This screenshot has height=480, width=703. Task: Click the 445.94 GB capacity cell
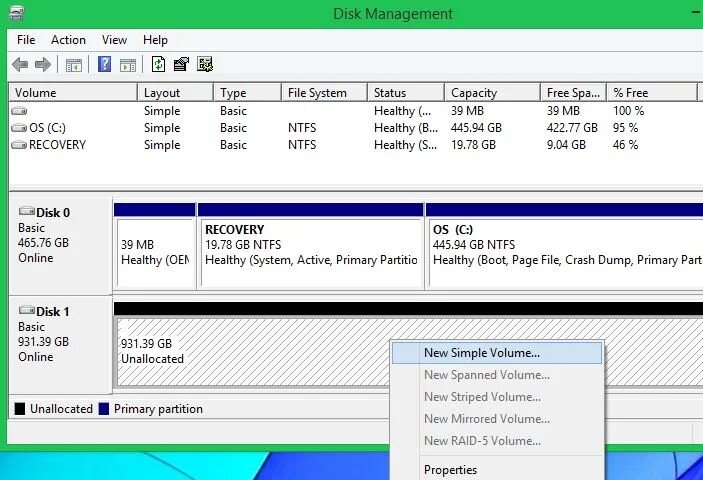tap(476, 128)
